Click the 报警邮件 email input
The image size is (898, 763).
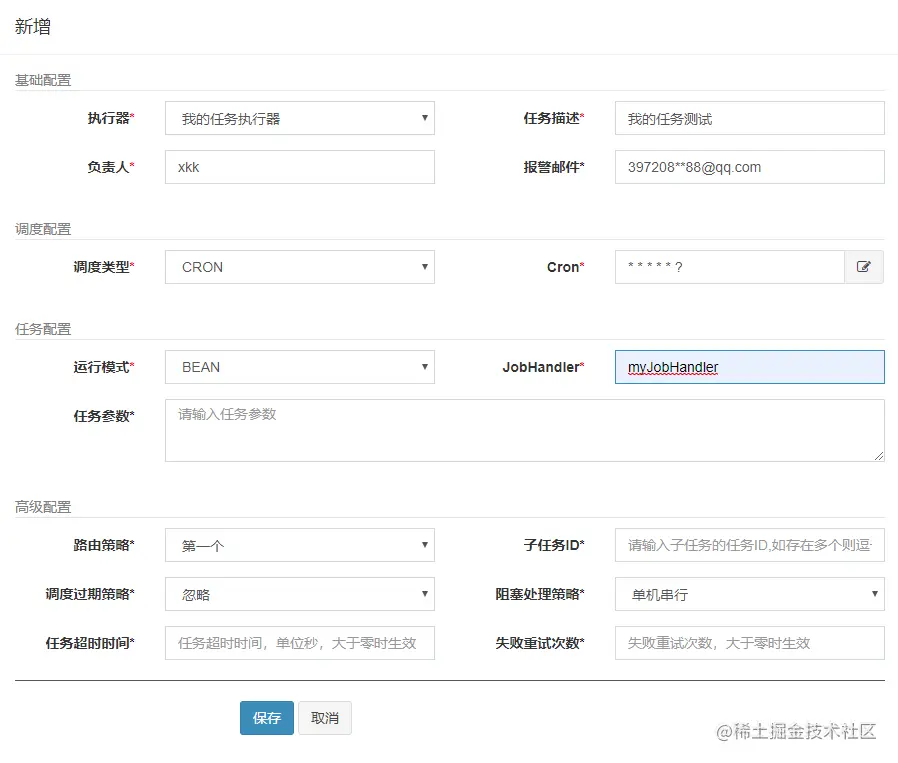[x=750, y=167]
